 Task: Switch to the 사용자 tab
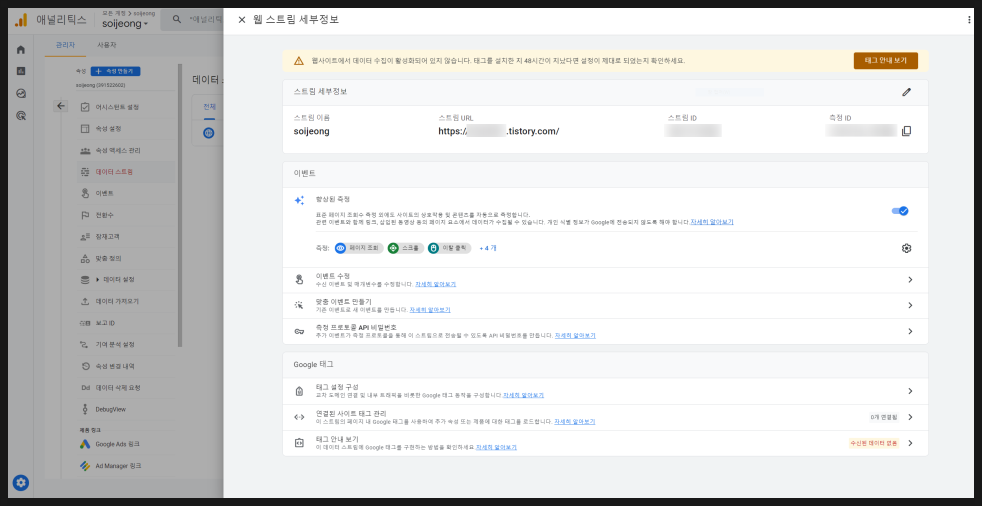point(106,46)
